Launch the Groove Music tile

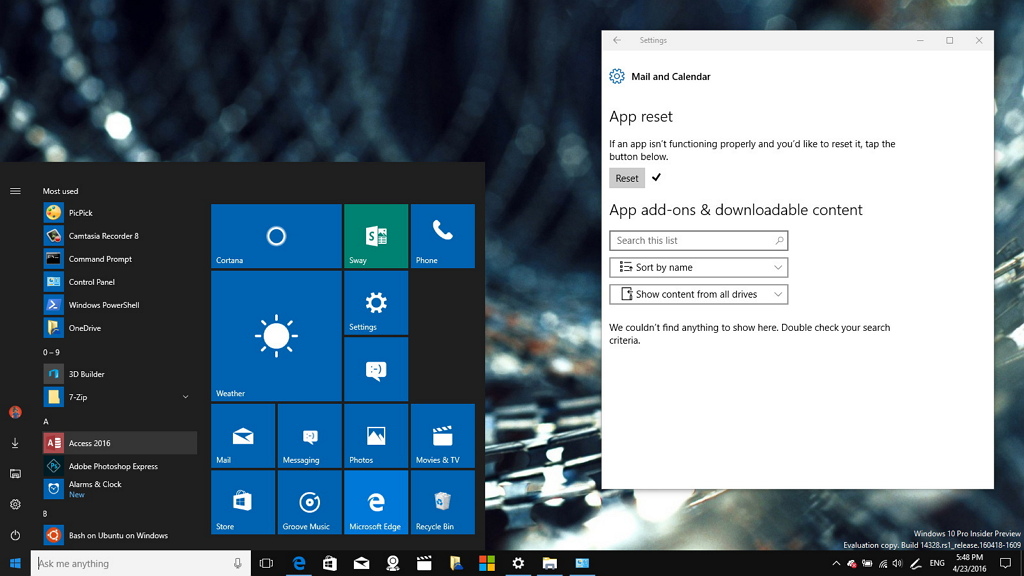coord(310,502)
